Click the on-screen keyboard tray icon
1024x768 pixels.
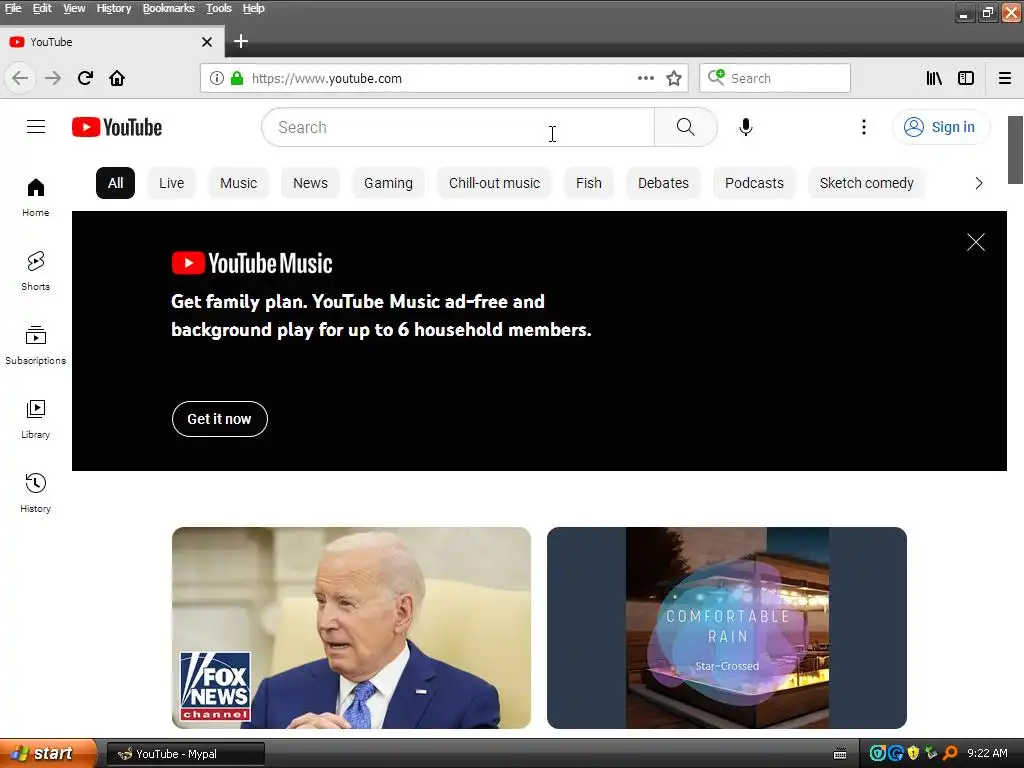(x=840, y=754)
